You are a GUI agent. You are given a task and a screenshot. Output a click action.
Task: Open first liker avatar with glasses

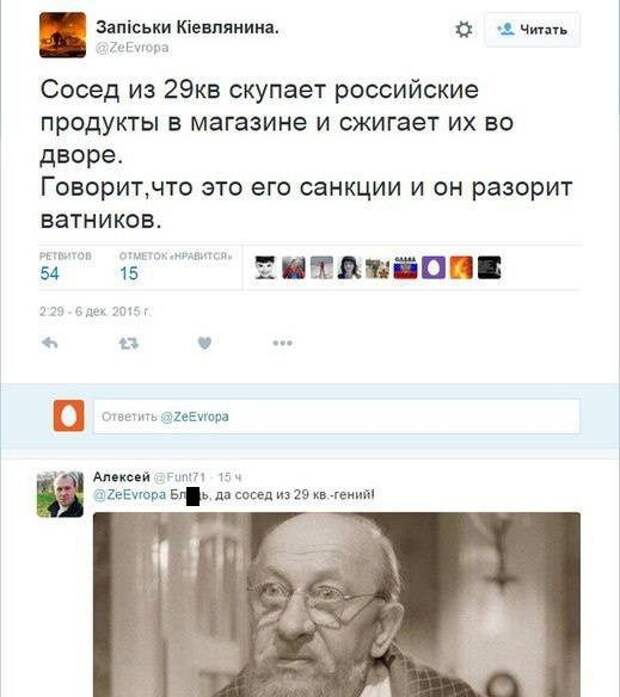point(265,268)
